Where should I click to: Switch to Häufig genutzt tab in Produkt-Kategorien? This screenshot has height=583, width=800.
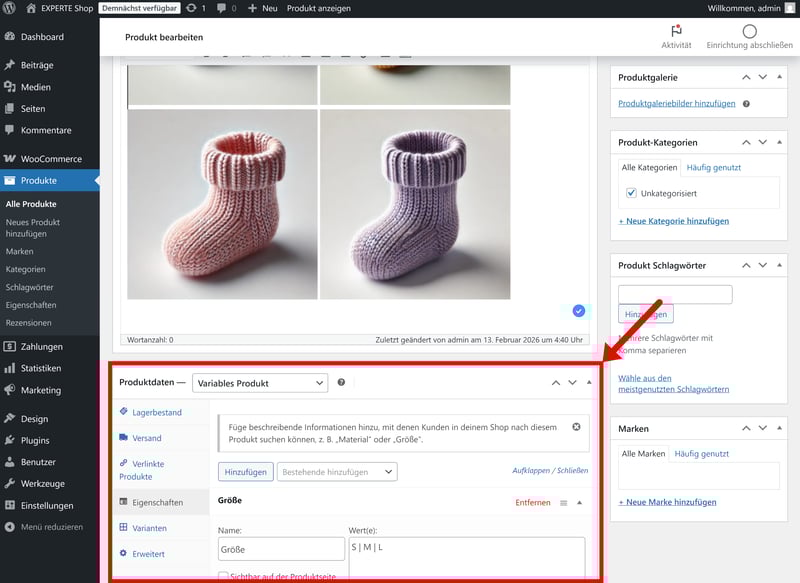click(713, 167)
